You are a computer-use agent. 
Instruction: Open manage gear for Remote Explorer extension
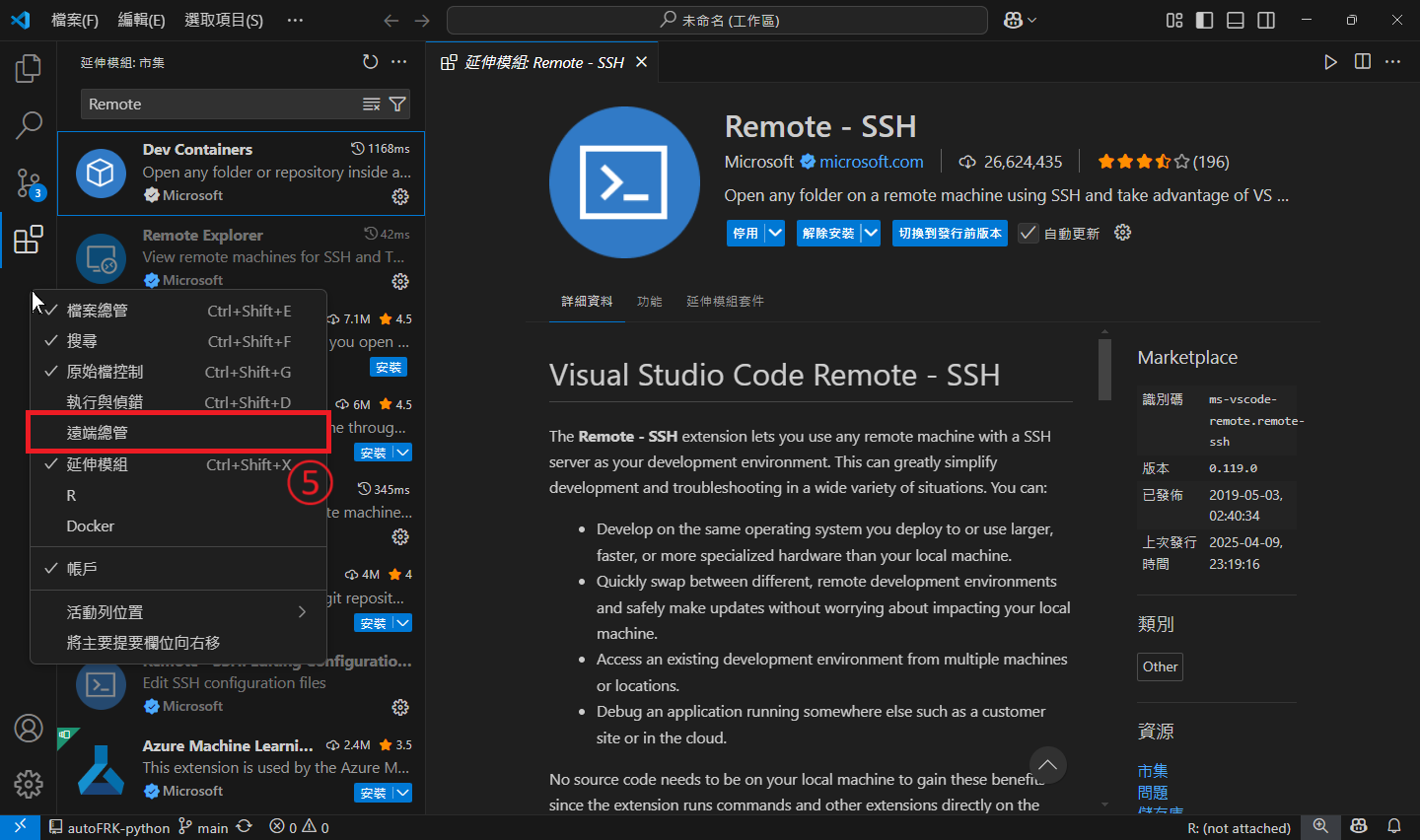click(x=400, y=281)
